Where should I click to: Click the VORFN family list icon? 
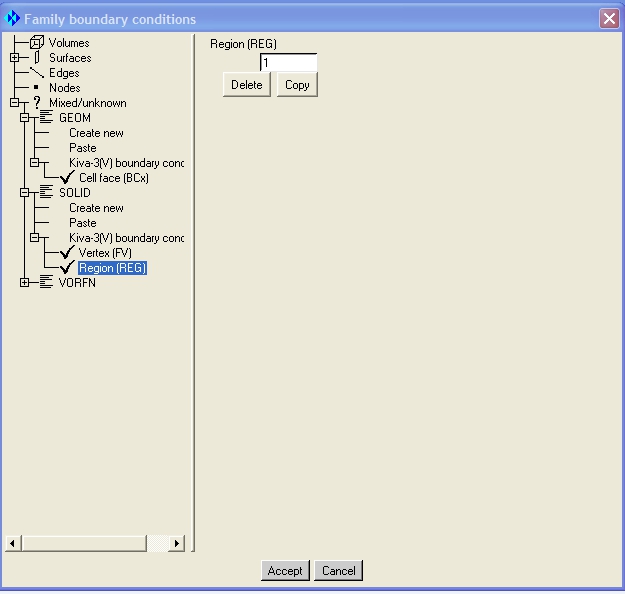[x=47, y=283]
